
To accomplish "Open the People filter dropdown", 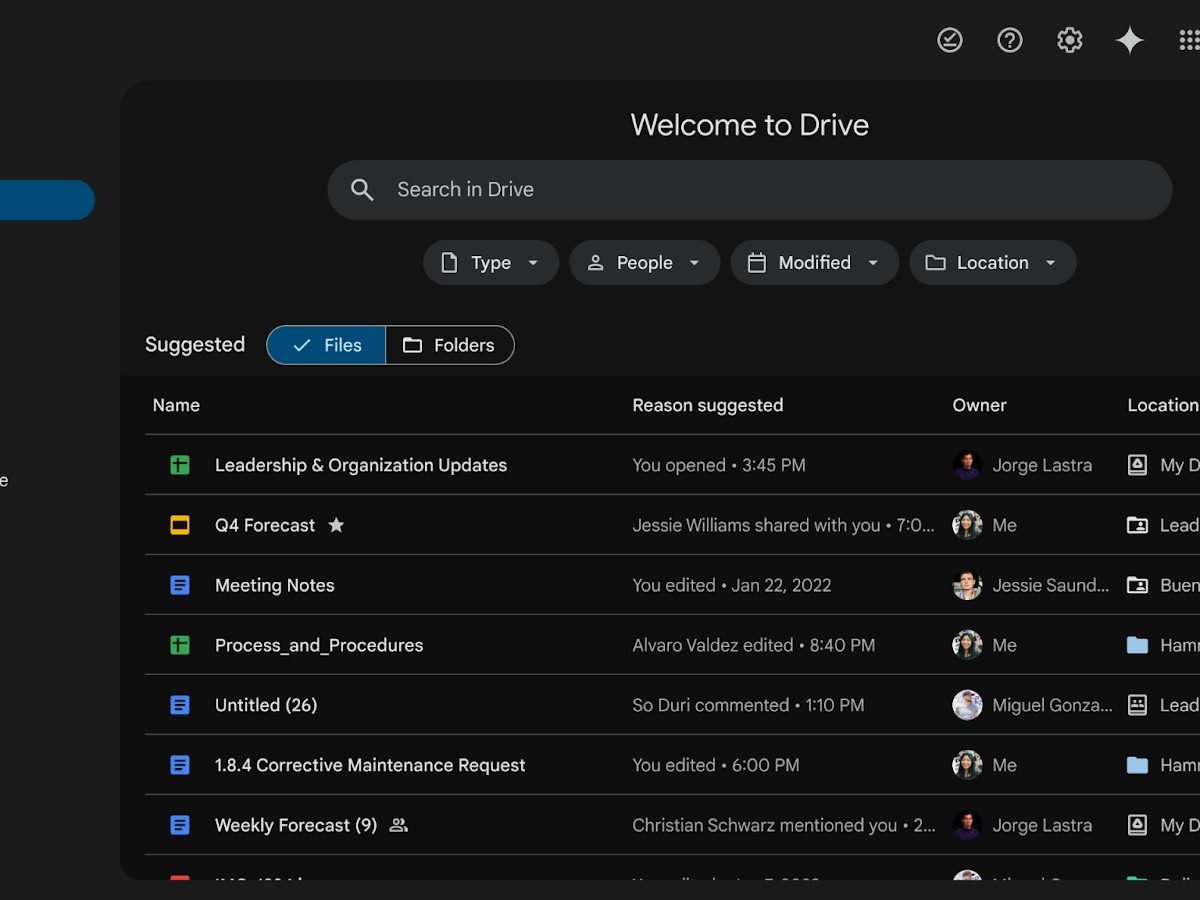I will tap(644, 263).
